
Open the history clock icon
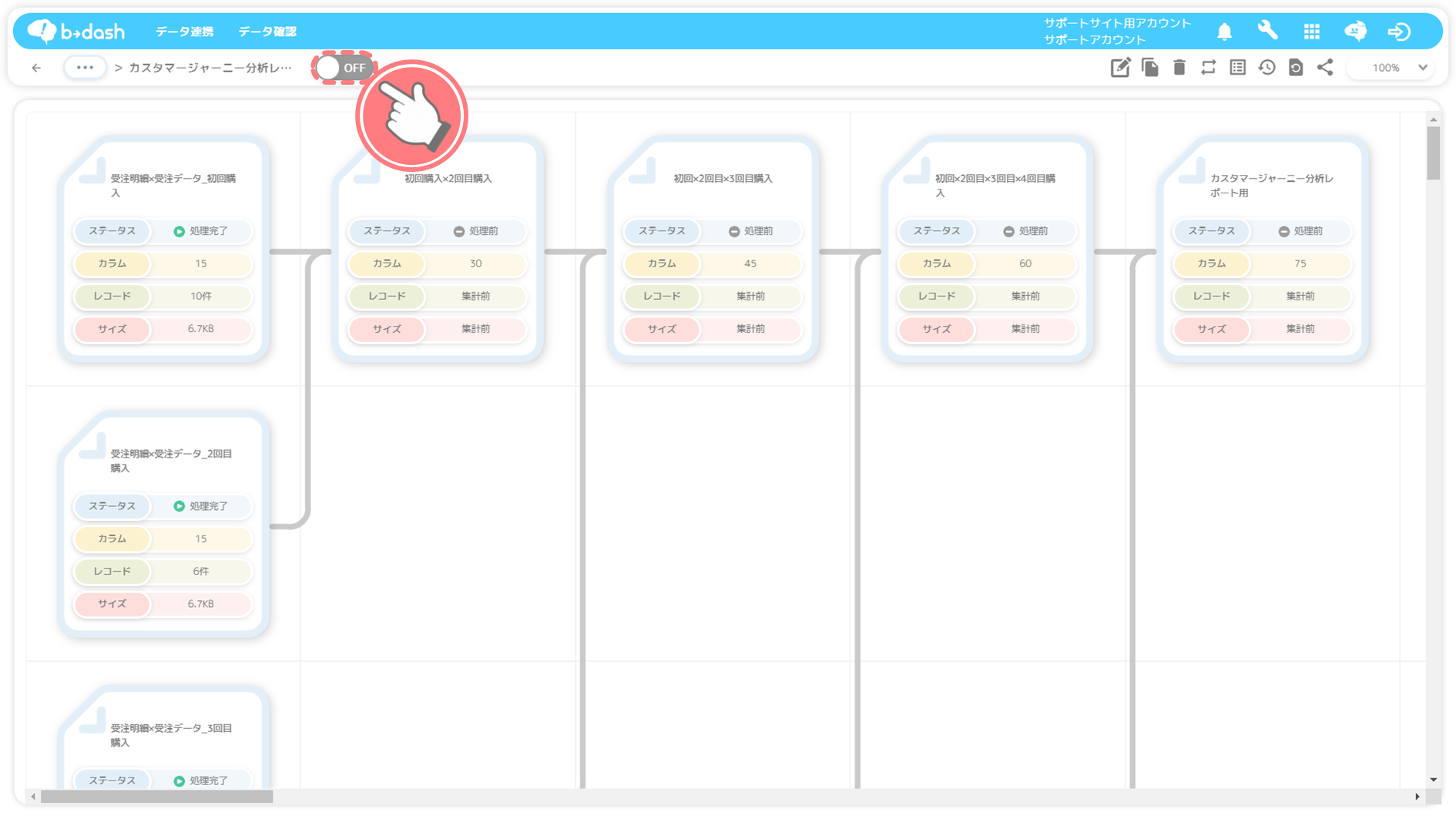tap(1267, 68)
